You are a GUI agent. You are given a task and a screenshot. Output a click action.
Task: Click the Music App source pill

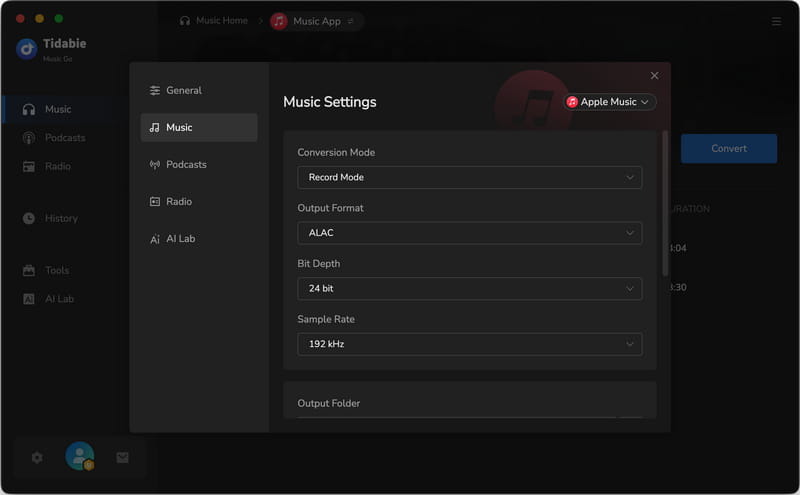coord(316,21)
